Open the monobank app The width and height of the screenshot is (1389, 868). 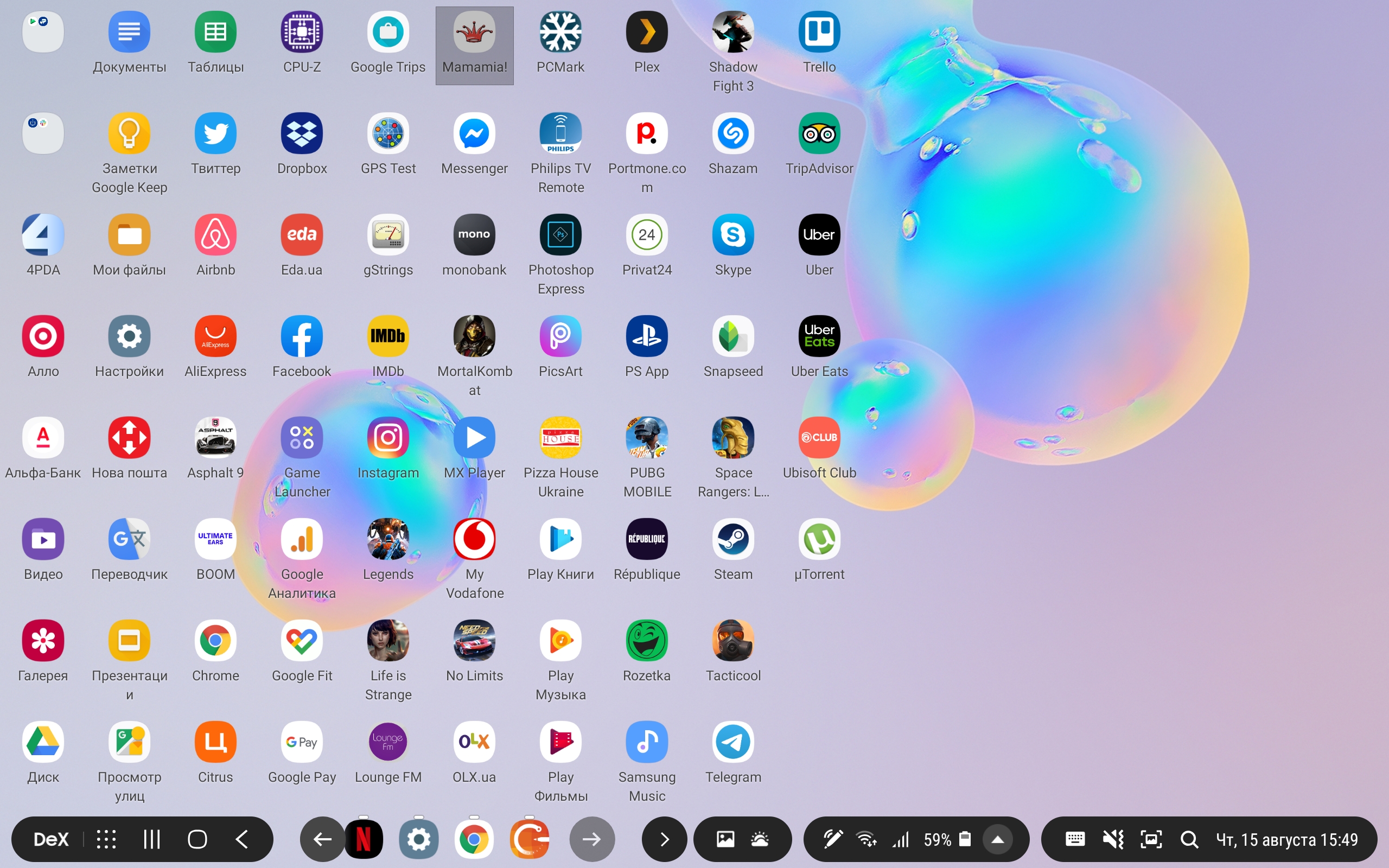pyautogui.click(x=474, y=235)
